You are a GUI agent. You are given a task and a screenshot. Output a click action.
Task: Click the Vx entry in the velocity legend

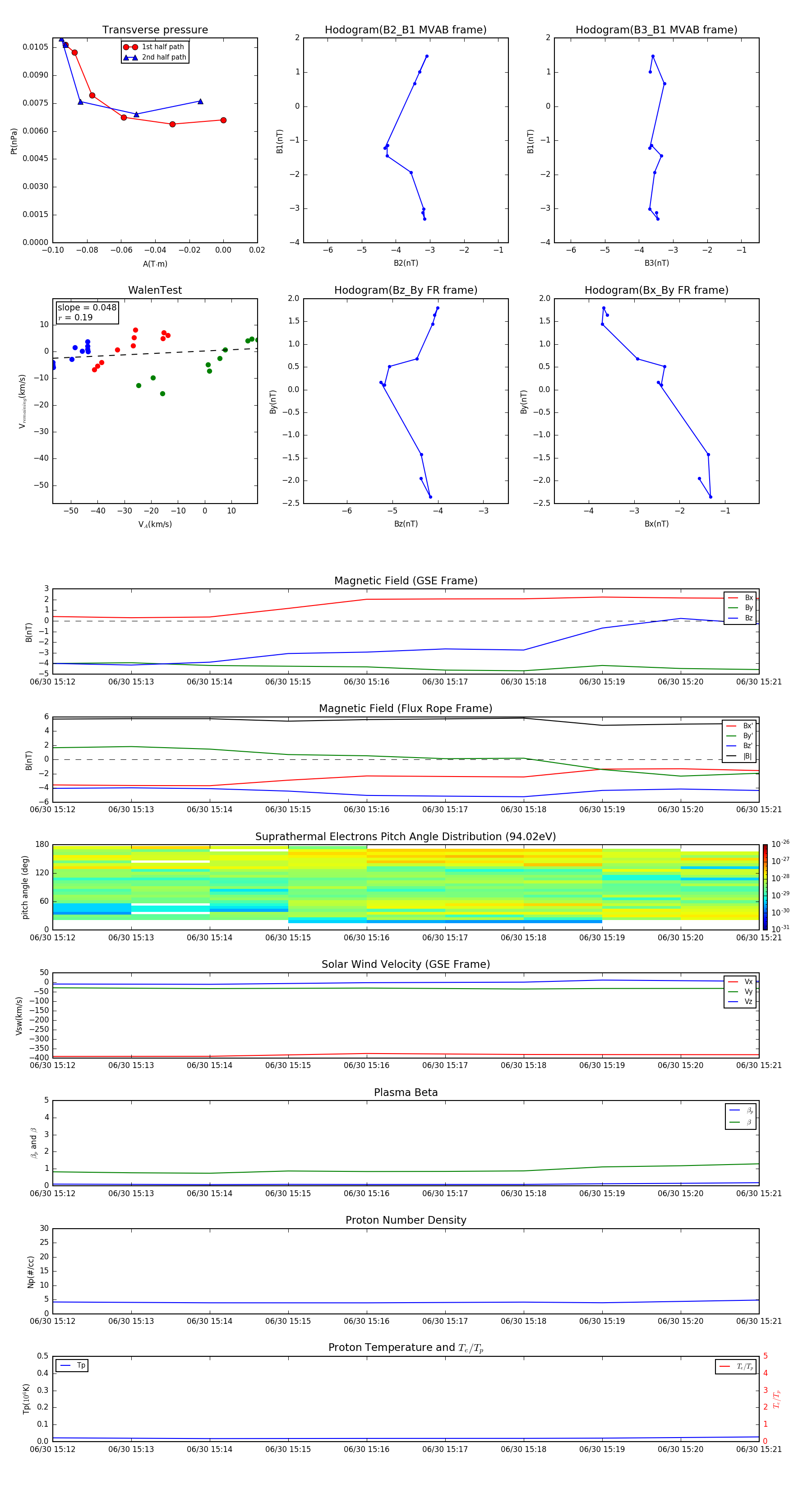coord(740,981)
